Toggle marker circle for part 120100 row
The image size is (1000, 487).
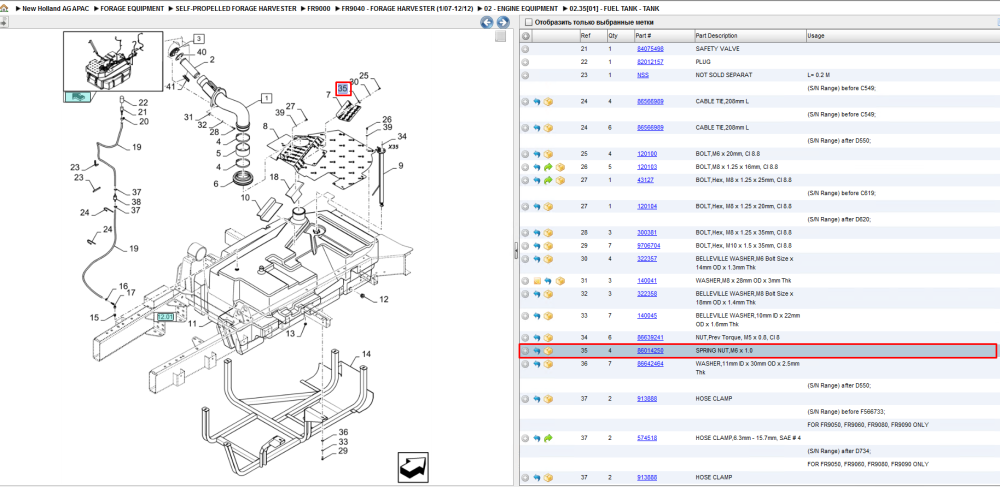tap(526, 154)
